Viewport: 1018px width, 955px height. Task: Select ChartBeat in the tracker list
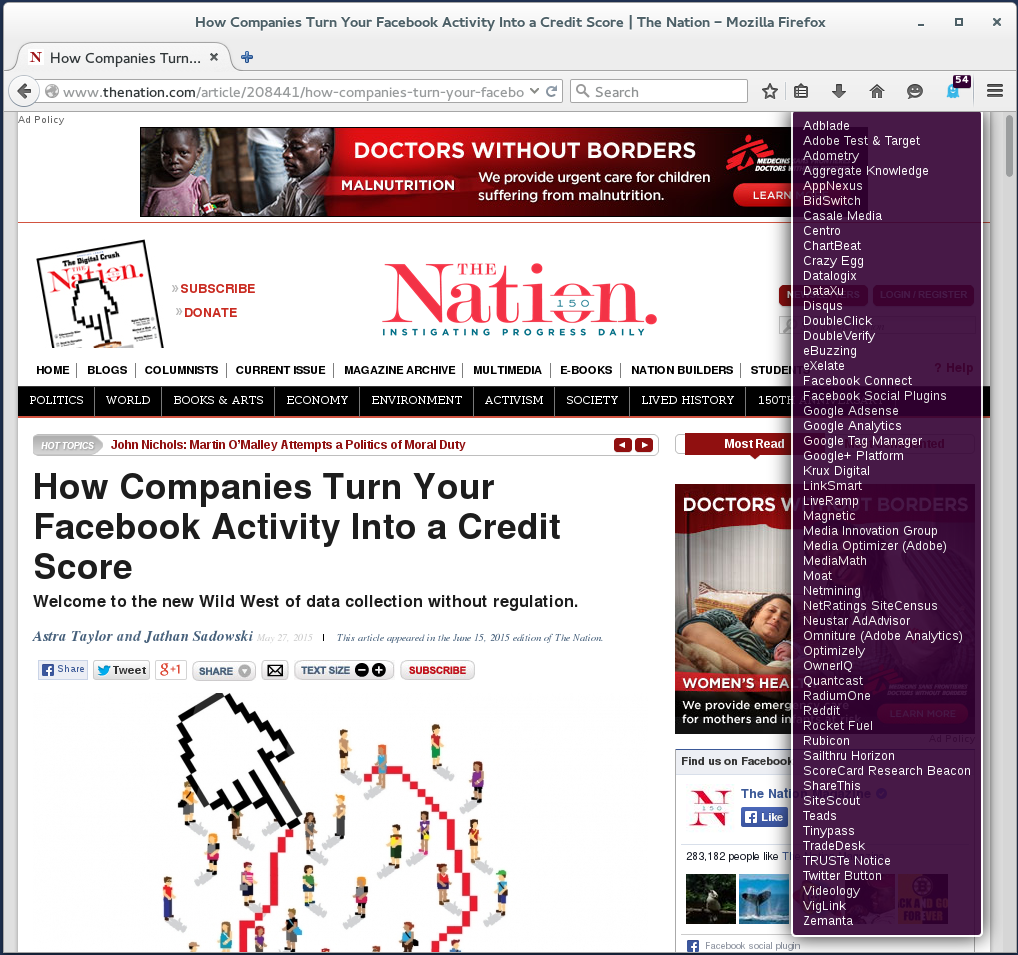click(832, 246)
